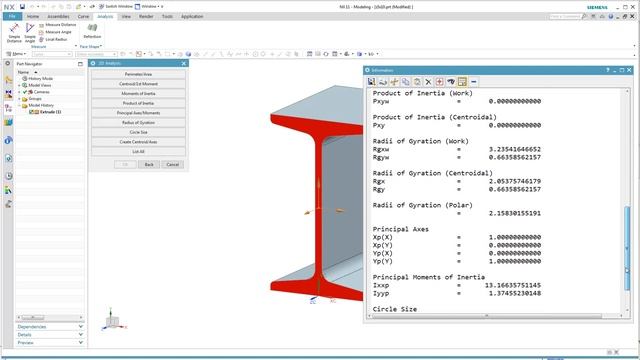The height and width of the screenshot is (360, 640).
Task: Open the Menu dropdown
Action: (x=16, y=54)
